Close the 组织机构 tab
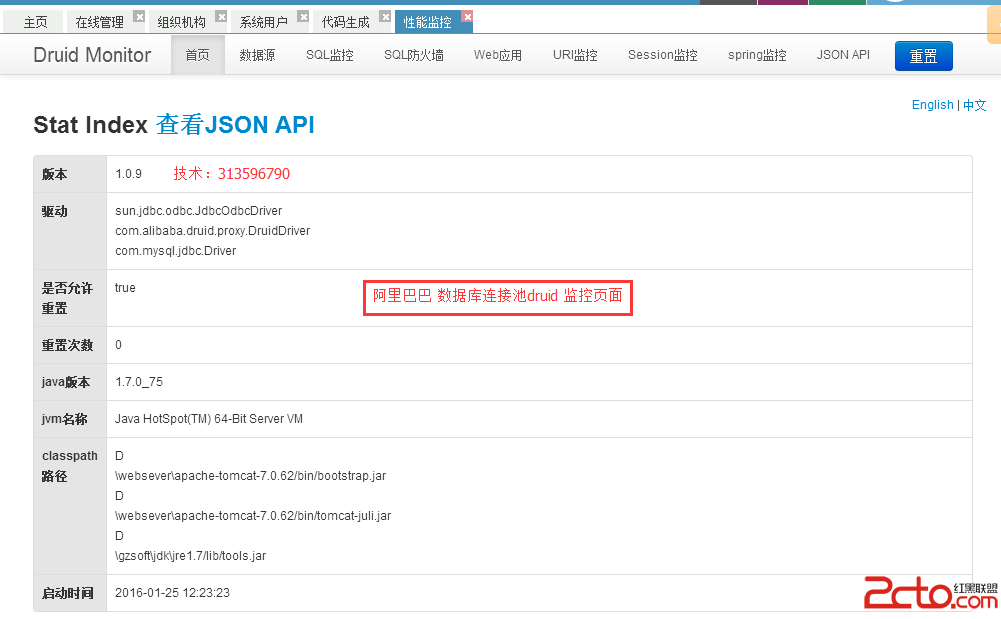This screenshot has height=619, width=1001. coord(221,17)
